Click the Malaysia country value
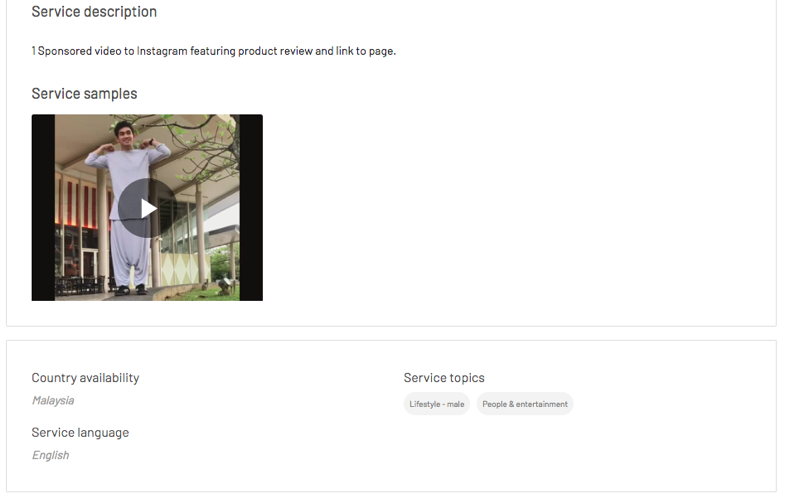Image resolution: width=785 pixels, height=499 pixels. tap(53, 400)
